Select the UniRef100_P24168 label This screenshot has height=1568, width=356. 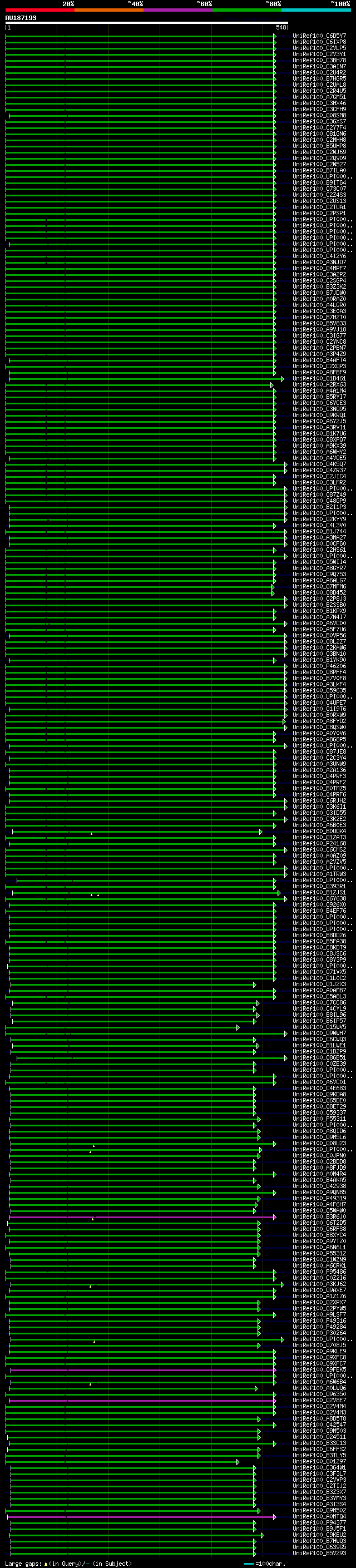pyautogui.click(x=319, y=844)
